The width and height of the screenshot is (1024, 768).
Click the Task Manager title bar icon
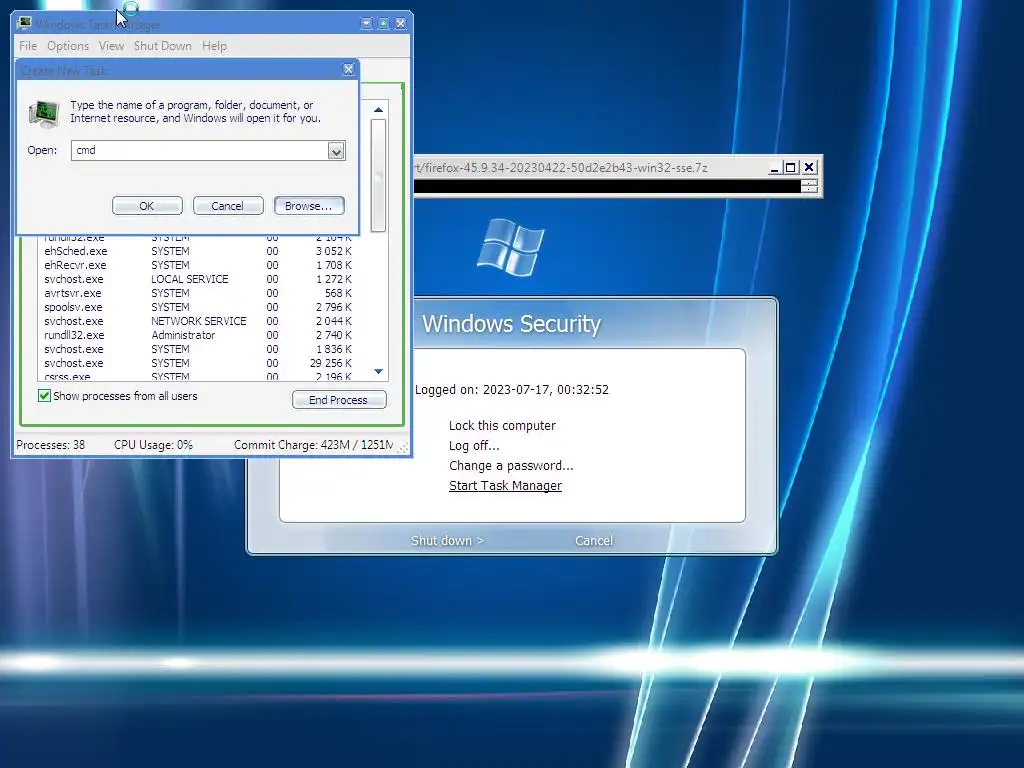24,24
